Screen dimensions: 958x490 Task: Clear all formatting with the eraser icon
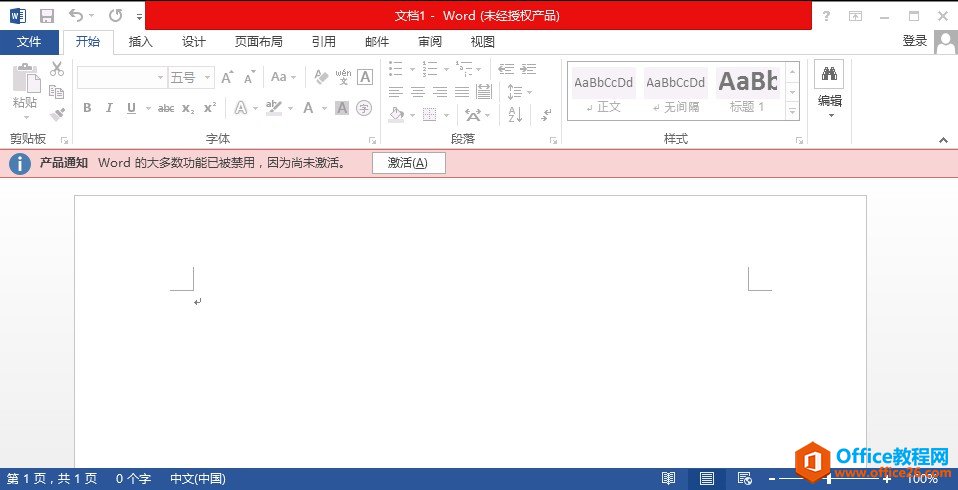[321, 77]
